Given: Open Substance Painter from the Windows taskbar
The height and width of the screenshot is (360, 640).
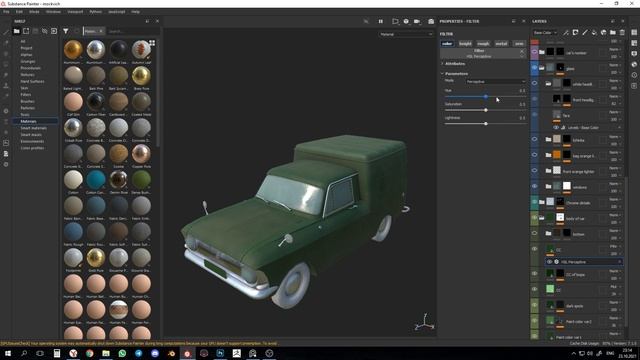Looking at the screenshot, I should tap(187, 353).
